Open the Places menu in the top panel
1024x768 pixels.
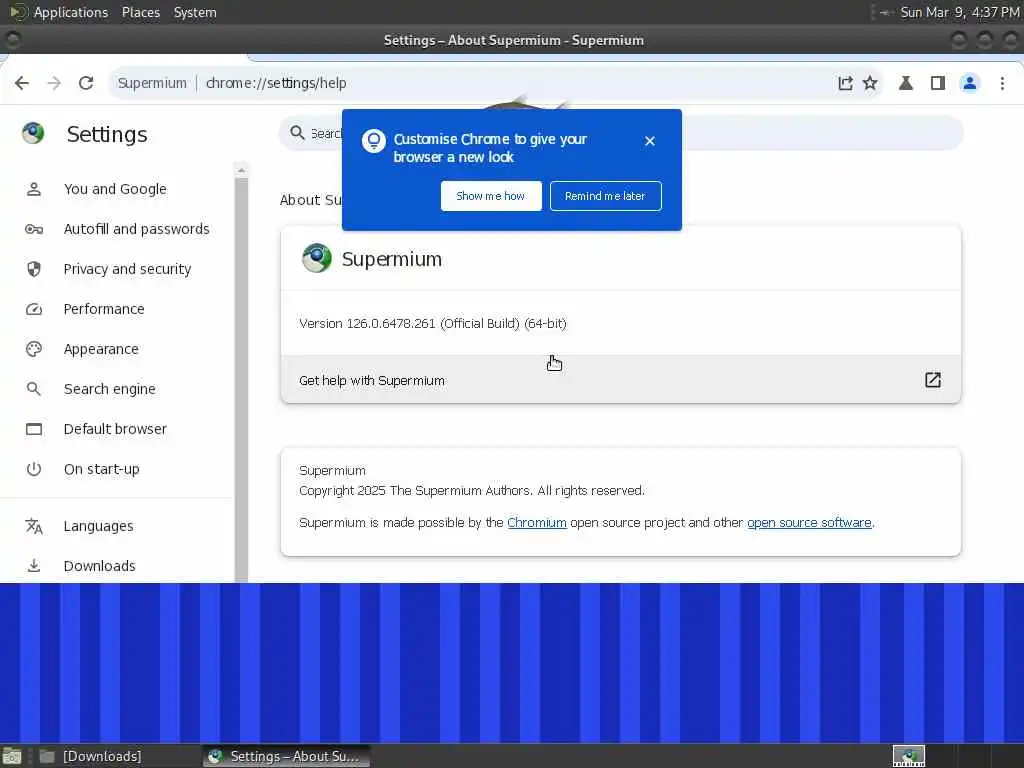[141, 12]
